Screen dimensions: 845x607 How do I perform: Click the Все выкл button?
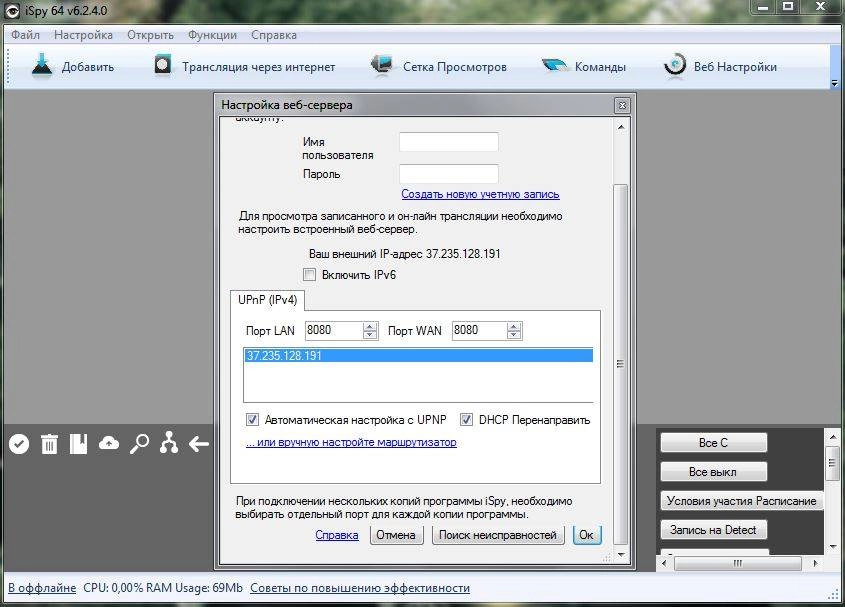tap(714, 472)
